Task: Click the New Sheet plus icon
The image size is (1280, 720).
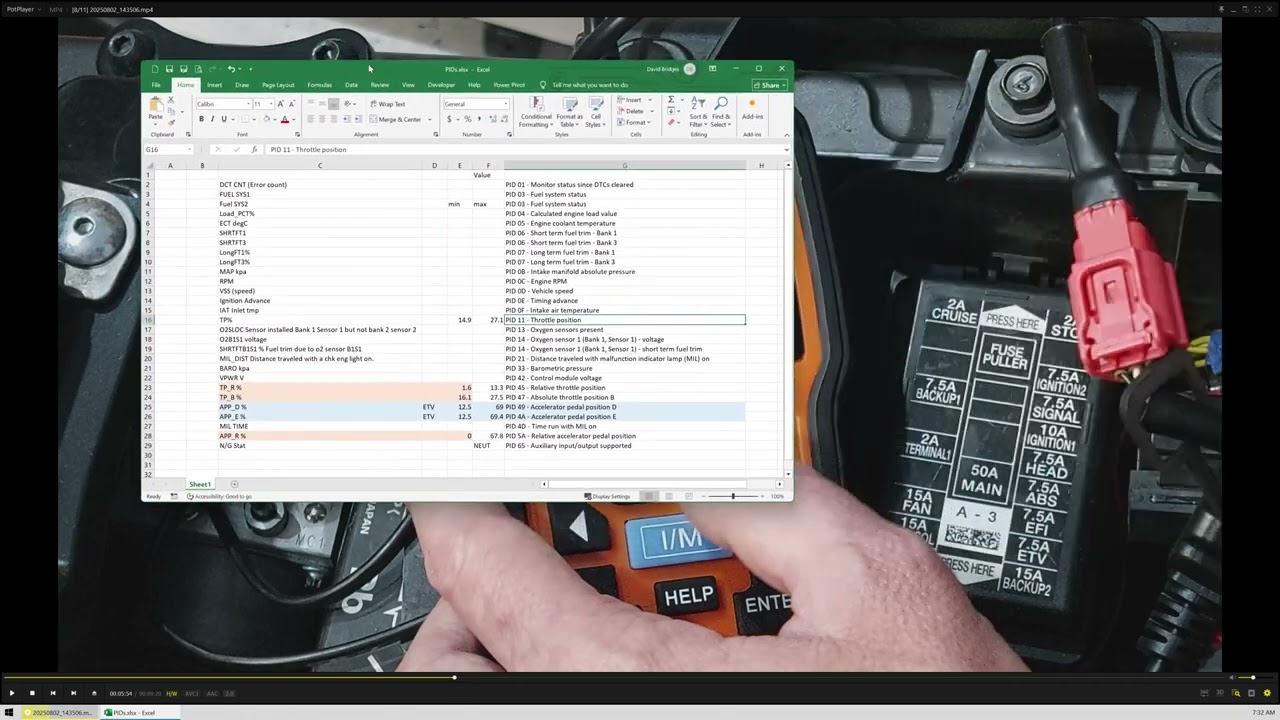Action: point(234,484)
